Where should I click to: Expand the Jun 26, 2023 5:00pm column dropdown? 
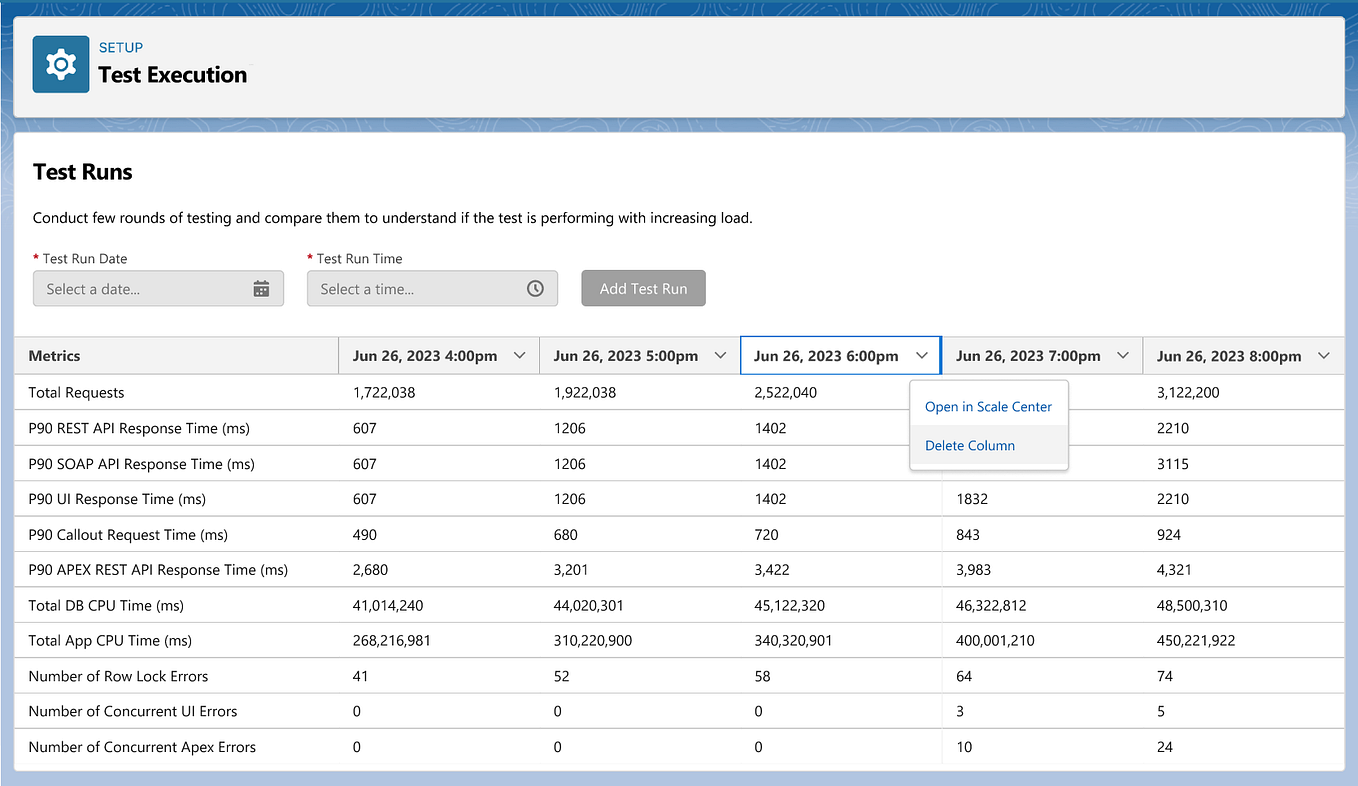point(720,354)
